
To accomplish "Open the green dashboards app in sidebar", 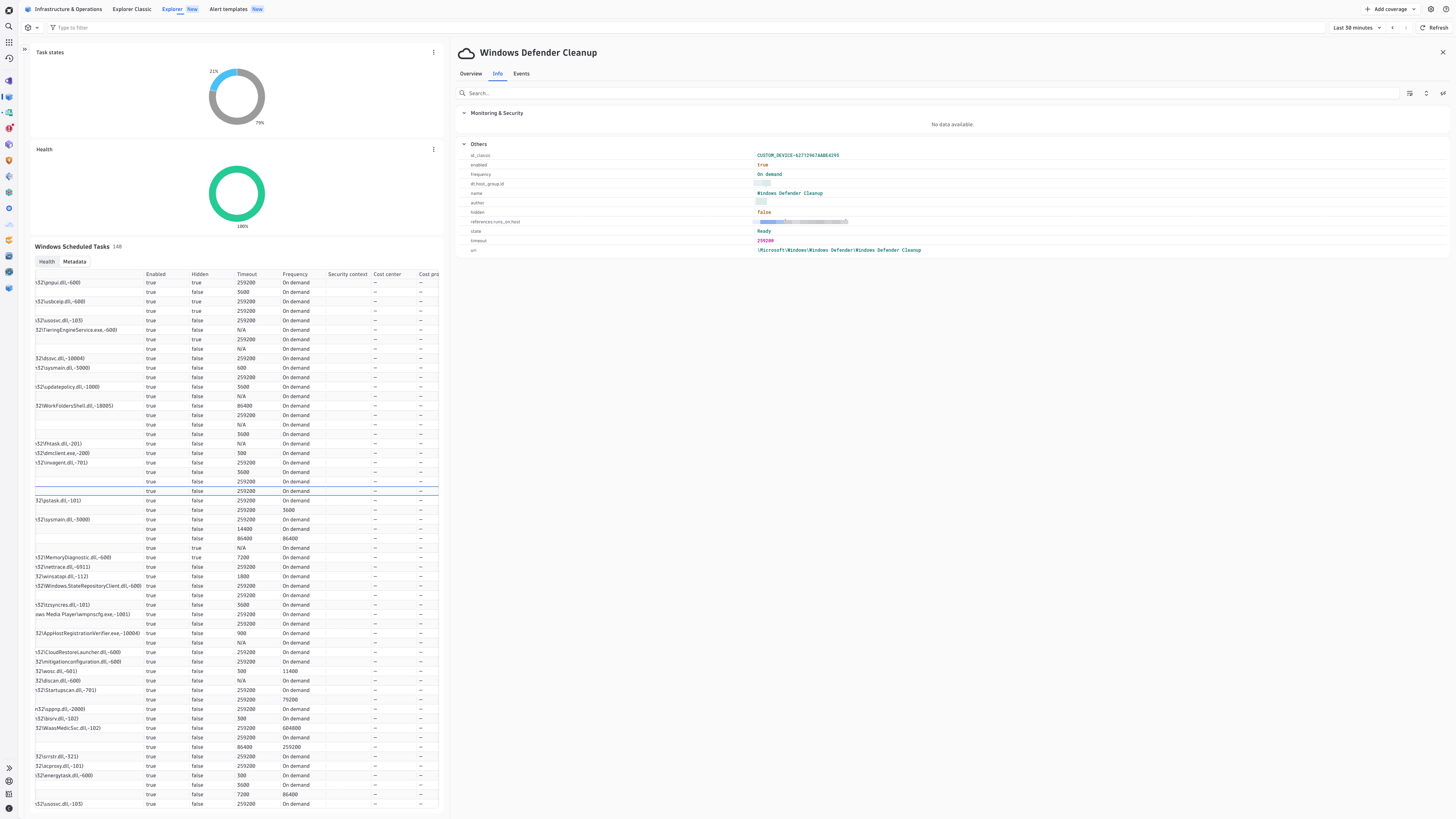I will 9,113.
